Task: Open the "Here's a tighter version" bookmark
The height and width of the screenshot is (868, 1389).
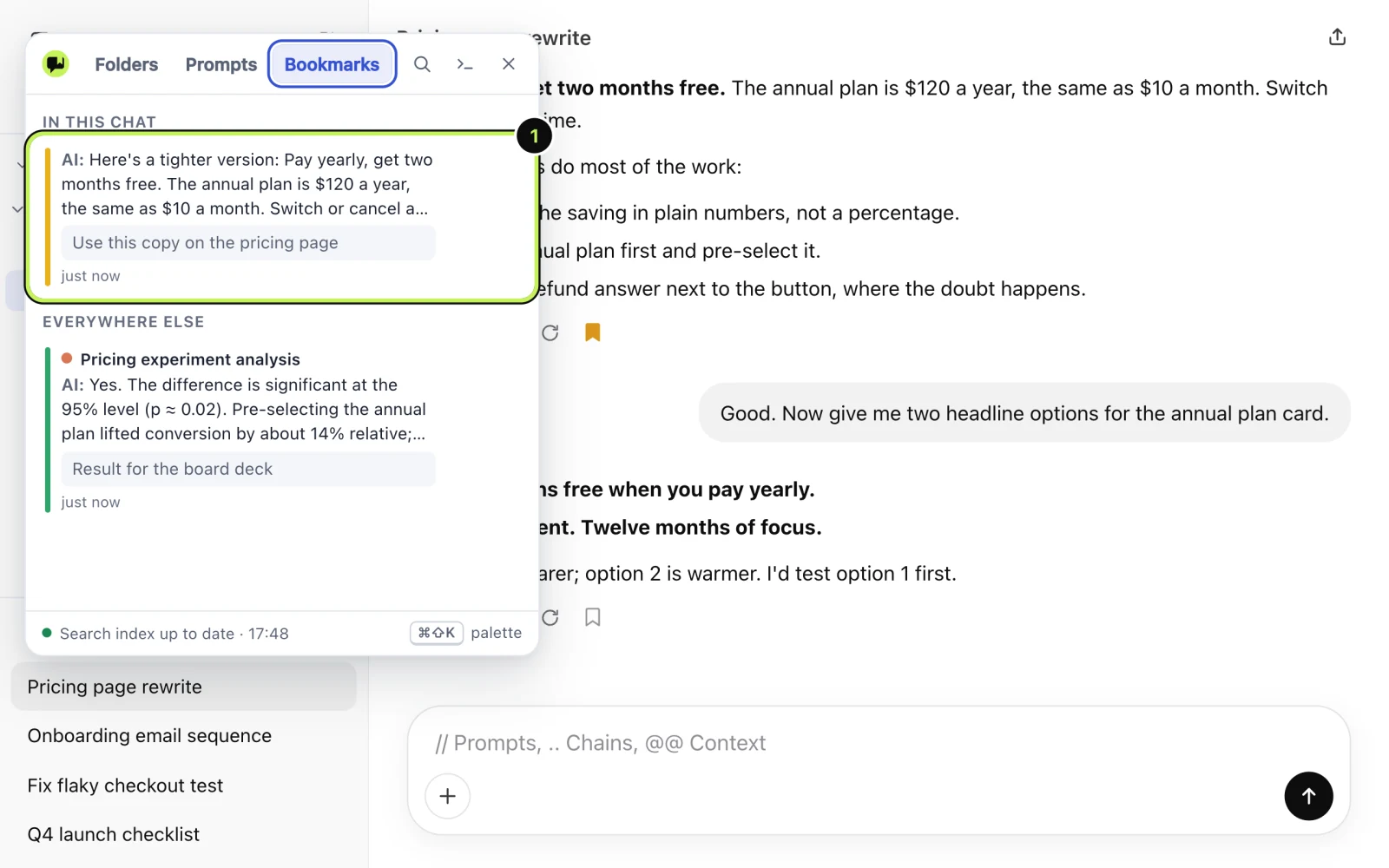Action: 282,217
